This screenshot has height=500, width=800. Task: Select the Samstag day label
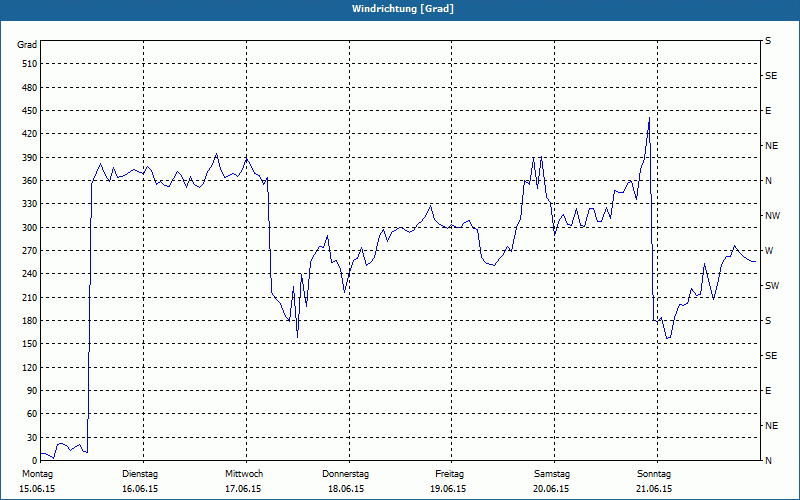(552, 474)
